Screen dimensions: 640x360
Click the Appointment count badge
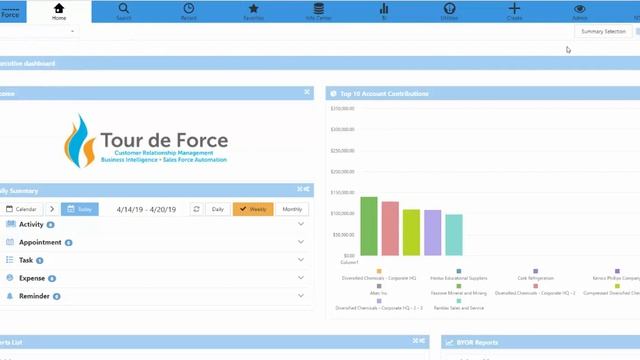[x=69, y=243]
